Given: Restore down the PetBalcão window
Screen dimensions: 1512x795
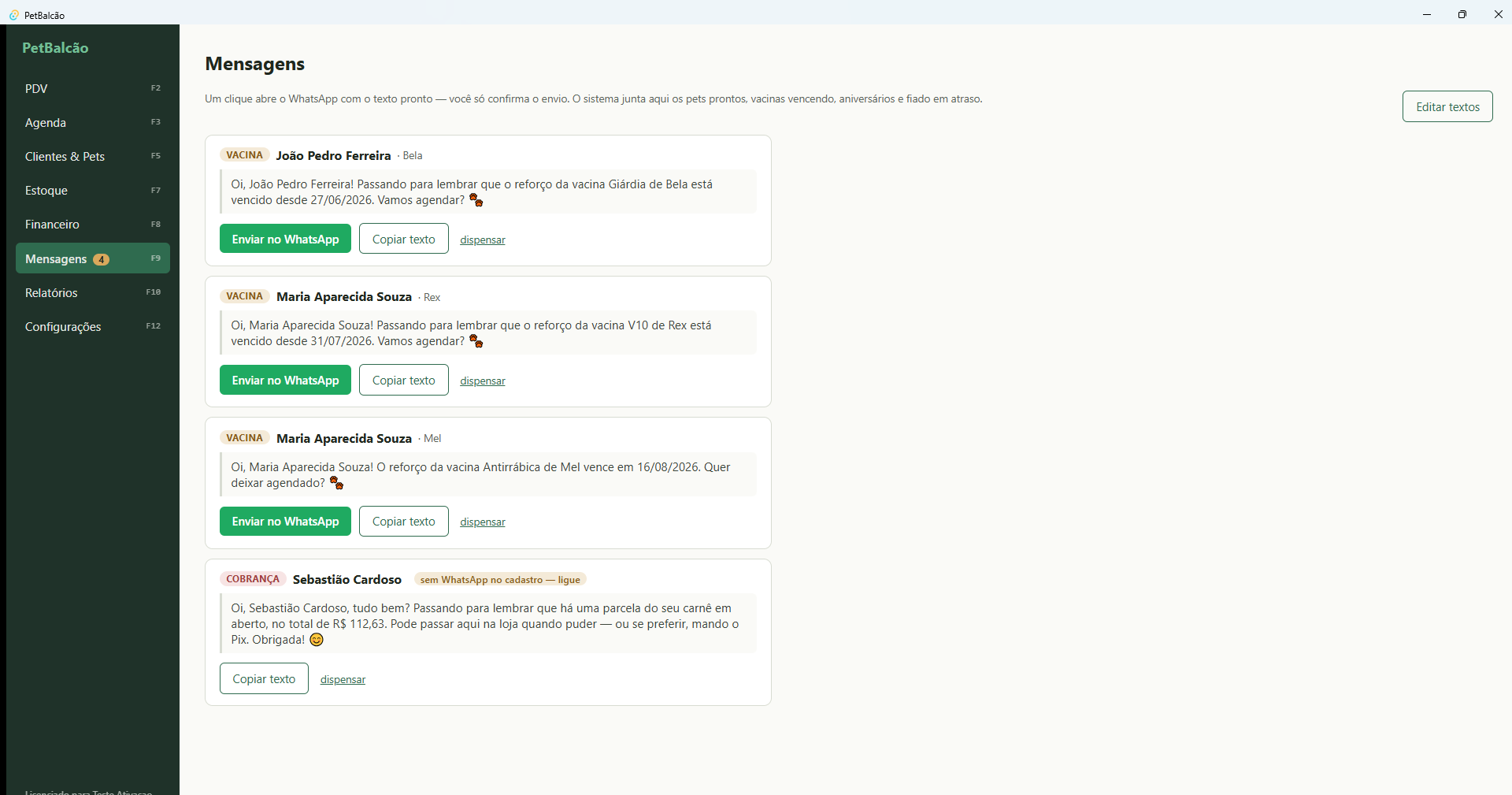Looking at the screenshot, I should click(1462, 14).
